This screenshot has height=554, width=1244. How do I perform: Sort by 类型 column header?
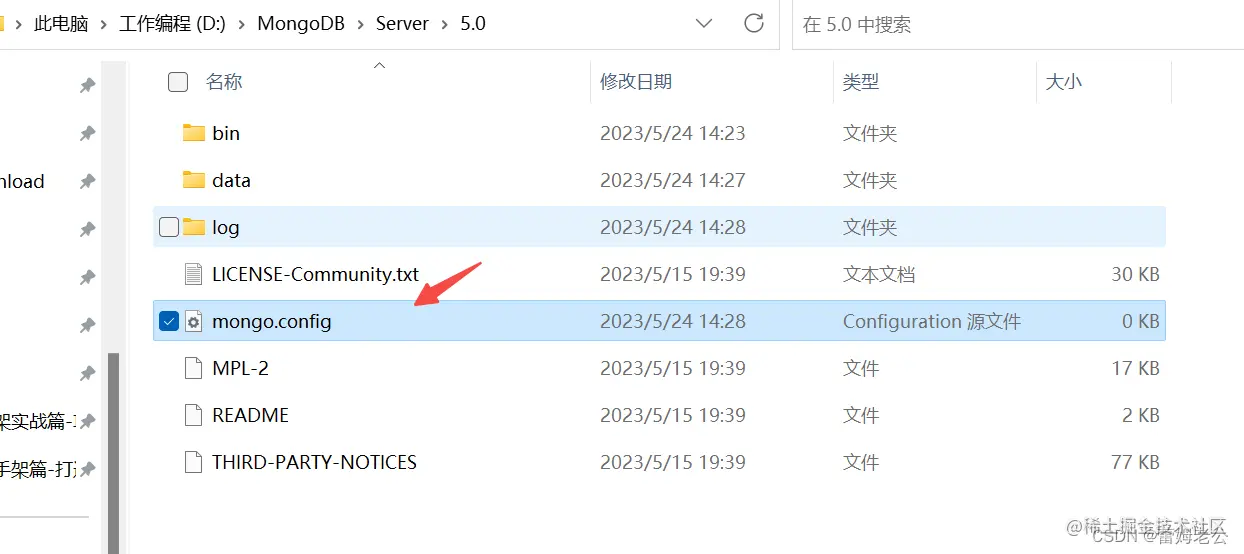pyautogui.click(x=861, y=82)
